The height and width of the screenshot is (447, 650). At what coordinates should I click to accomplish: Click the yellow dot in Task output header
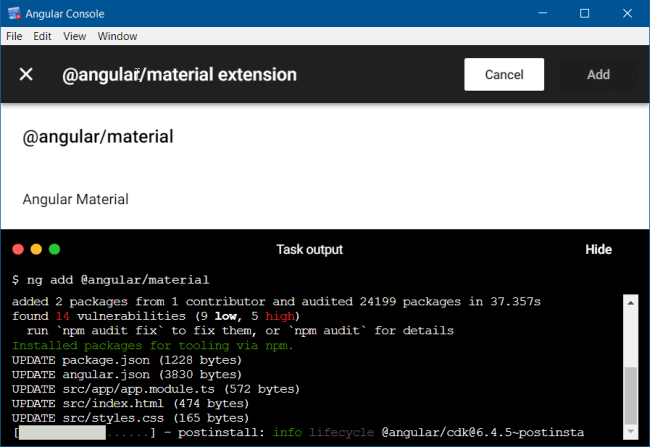pyautogui.click(x=36, y=249)
